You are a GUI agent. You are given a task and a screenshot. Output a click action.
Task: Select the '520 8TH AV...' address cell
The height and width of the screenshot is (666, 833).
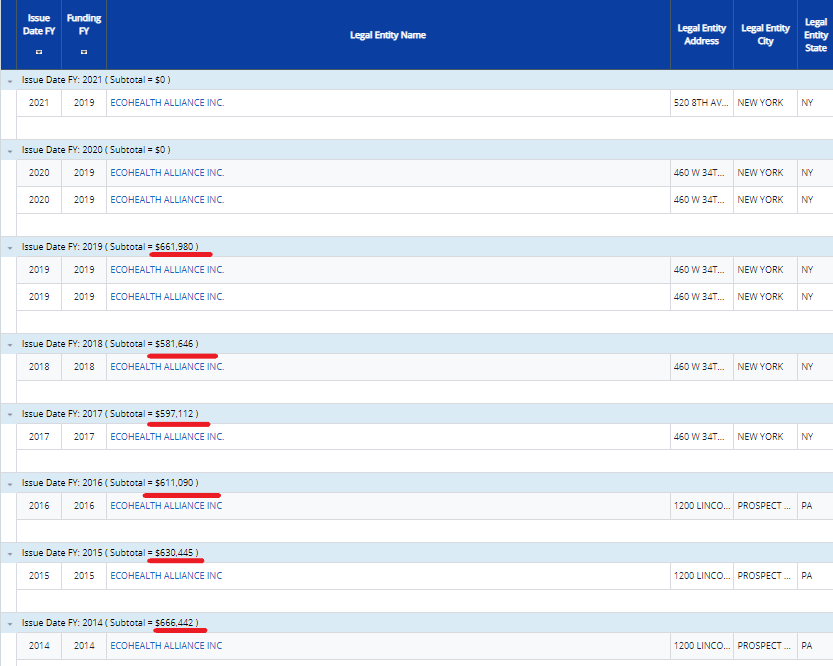click(702, 103)
